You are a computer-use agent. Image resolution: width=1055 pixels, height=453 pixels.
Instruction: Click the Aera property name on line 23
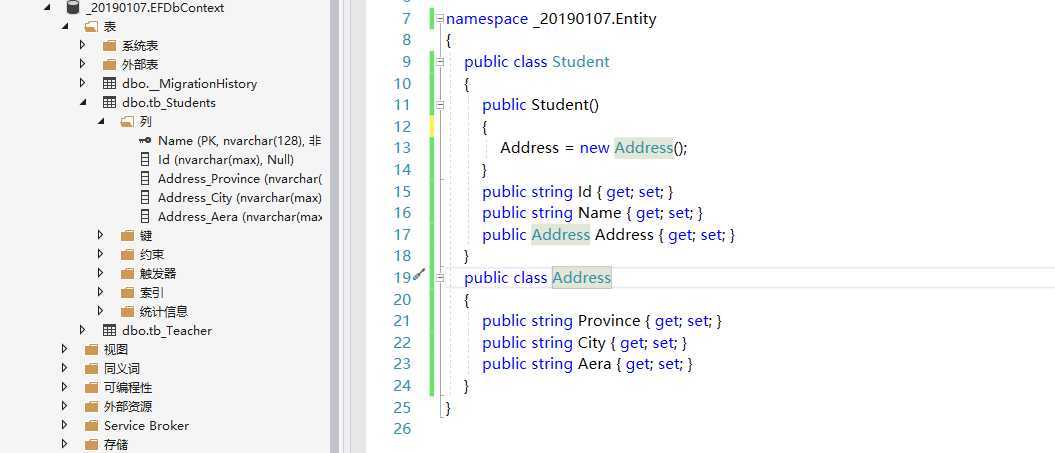pos(595,363)
